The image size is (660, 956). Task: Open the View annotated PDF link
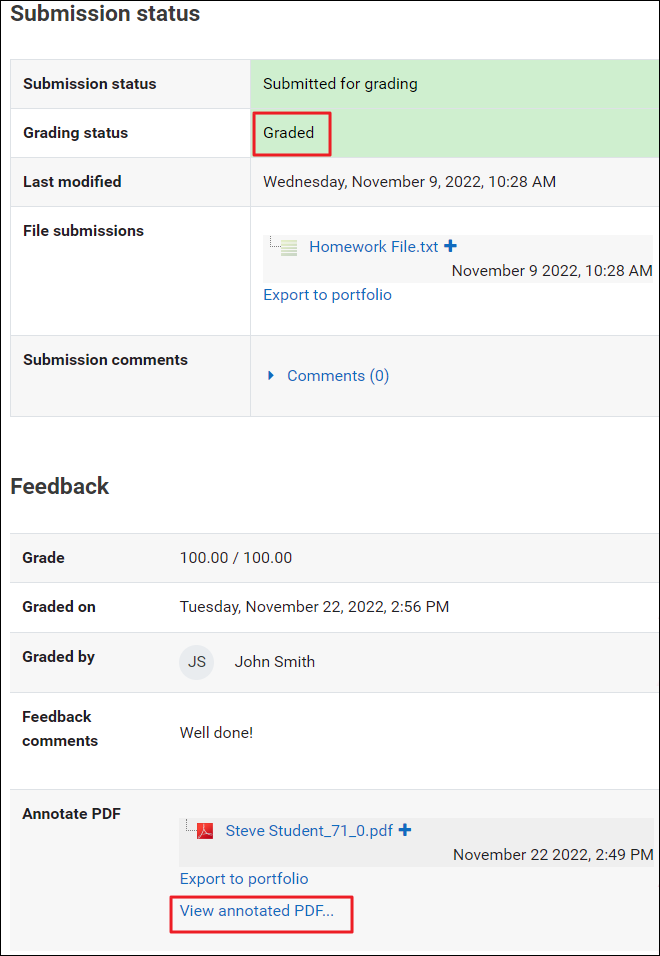pos(257,911)
